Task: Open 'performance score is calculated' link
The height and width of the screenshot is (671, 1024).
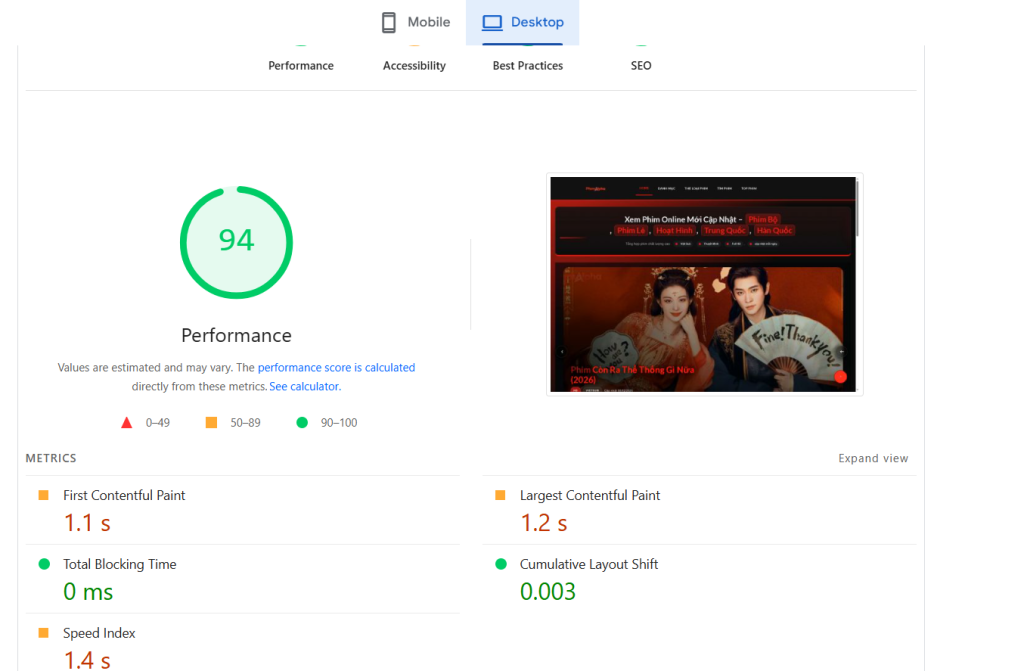Action: tap(336, 368)
